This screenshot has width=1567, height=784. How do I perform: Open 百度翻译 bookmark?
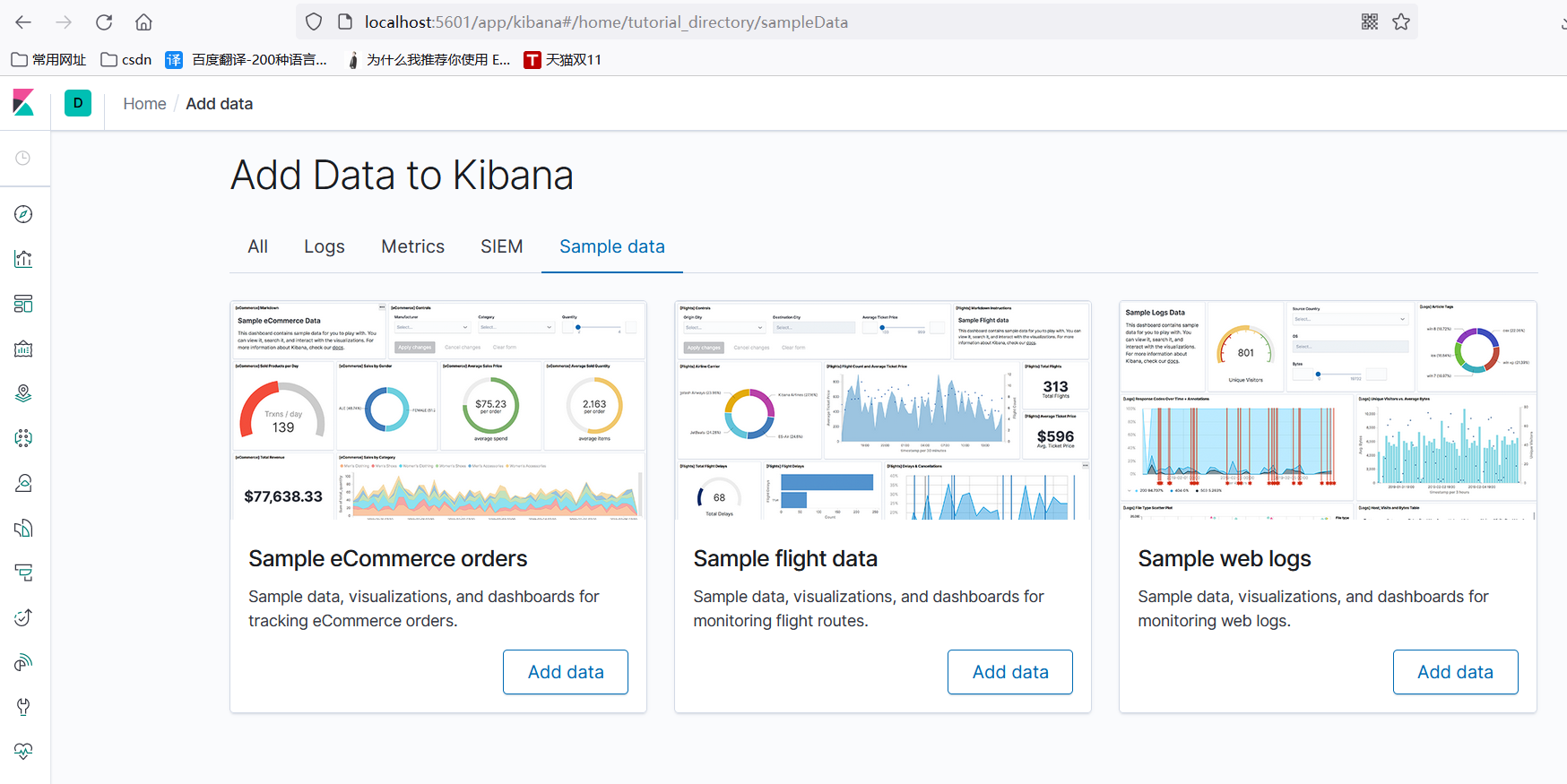click(x=247, y=60)
